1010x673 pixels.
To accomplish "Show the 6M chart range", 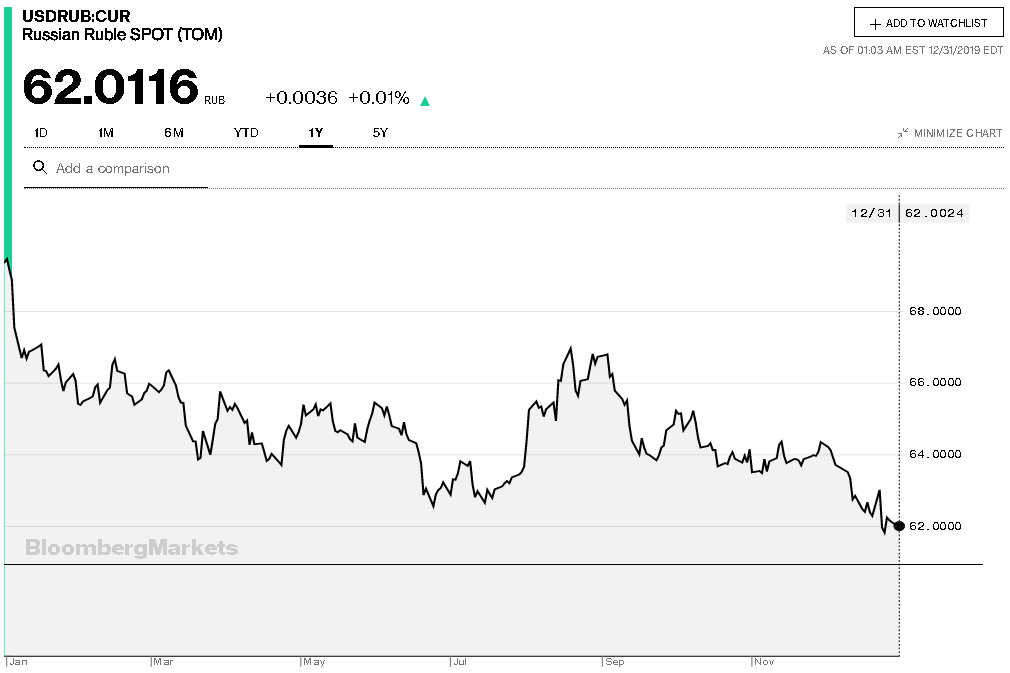I will pos(174,133).
